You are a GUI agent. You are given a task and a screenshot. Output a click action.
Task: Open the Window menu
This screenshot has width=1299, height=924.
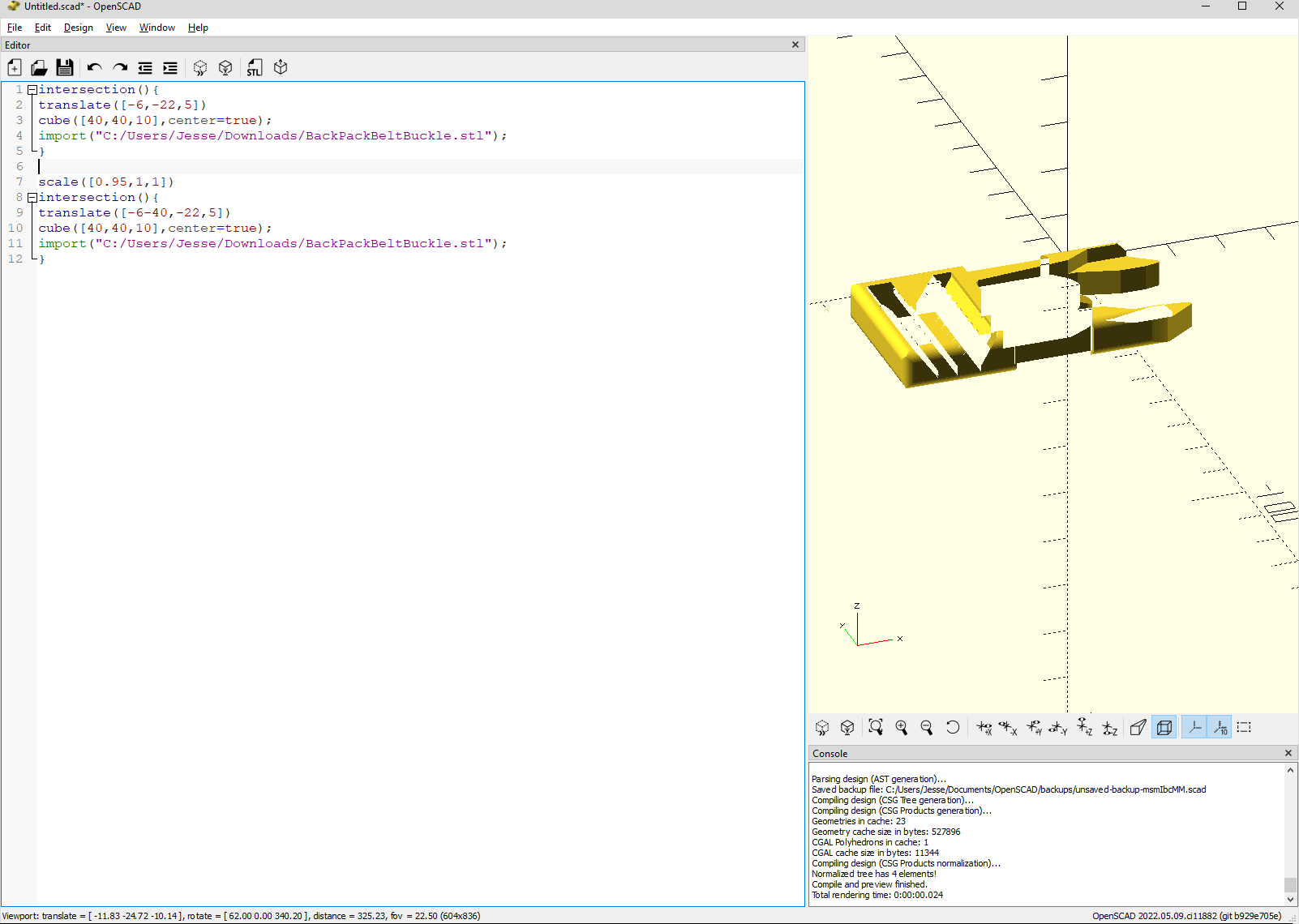156,28
